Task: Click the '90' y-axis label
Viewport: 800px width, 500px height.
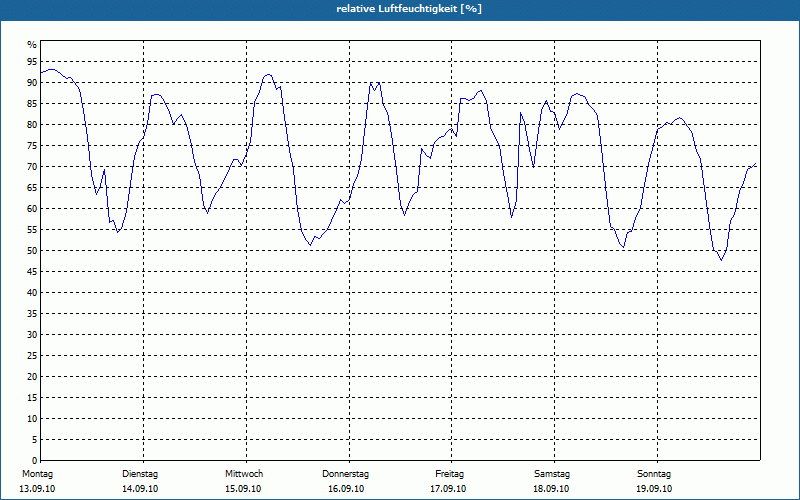Action: tap(32, 83)
